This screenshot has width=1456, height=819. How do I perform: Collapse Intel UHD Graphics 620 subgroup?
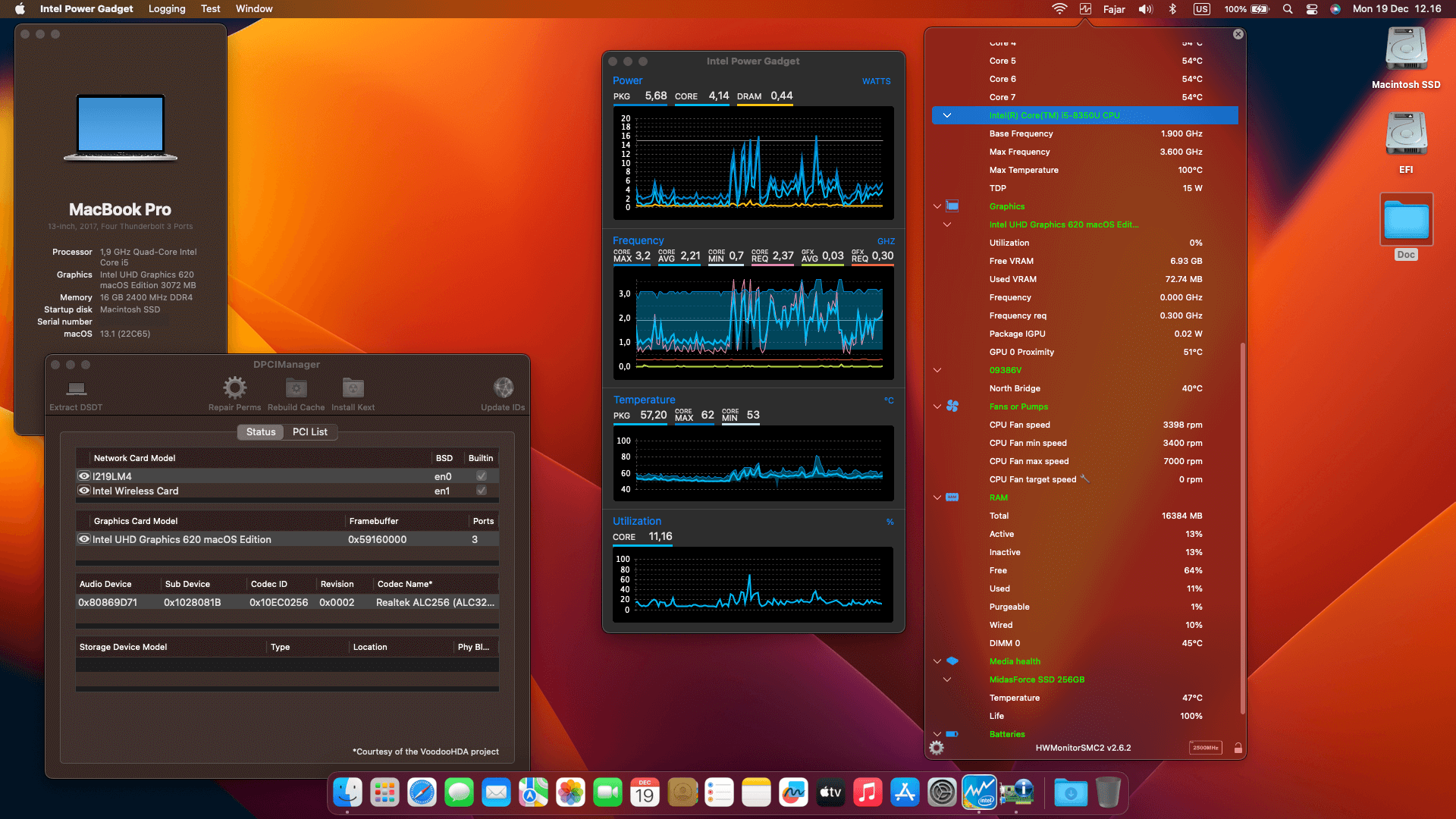pyautogui.click(x=946, y=224)
